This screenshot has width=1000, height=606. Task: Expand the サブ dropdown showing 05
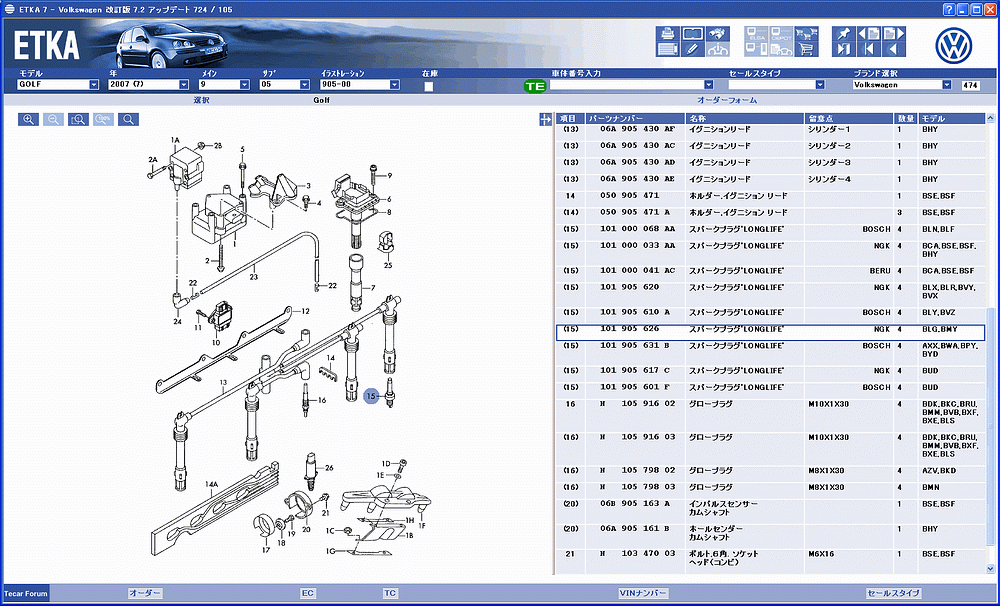[x=305, y=84]
